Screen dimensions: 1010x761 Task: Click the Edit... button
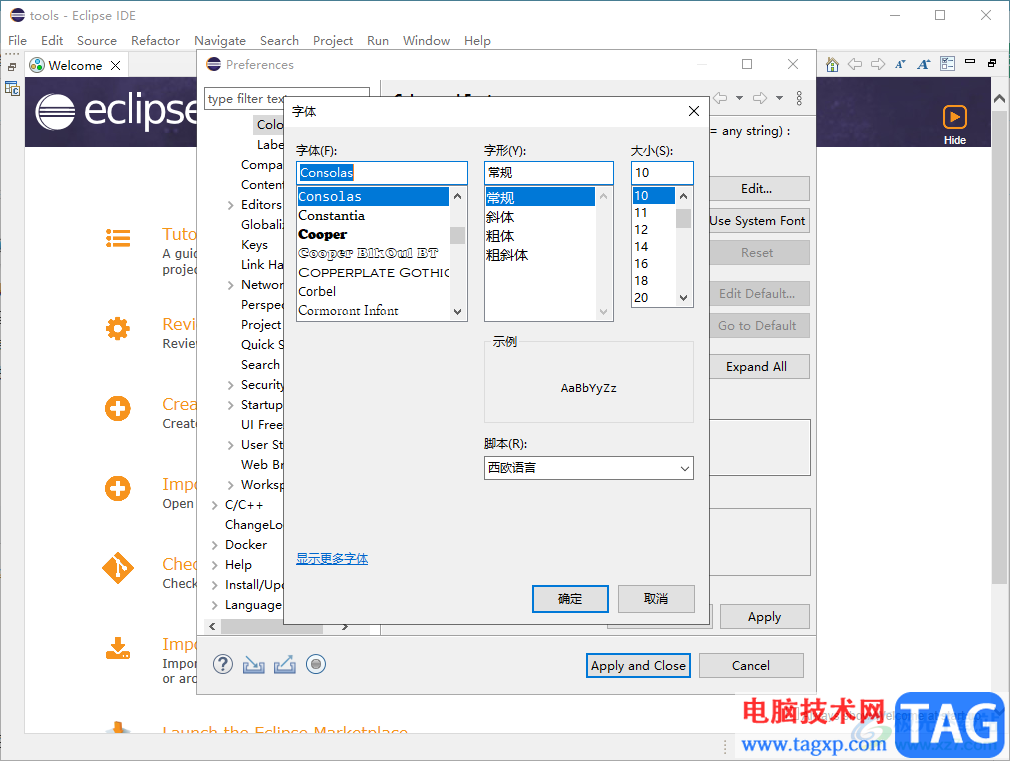pyautogui.click(x=758, y=189)
